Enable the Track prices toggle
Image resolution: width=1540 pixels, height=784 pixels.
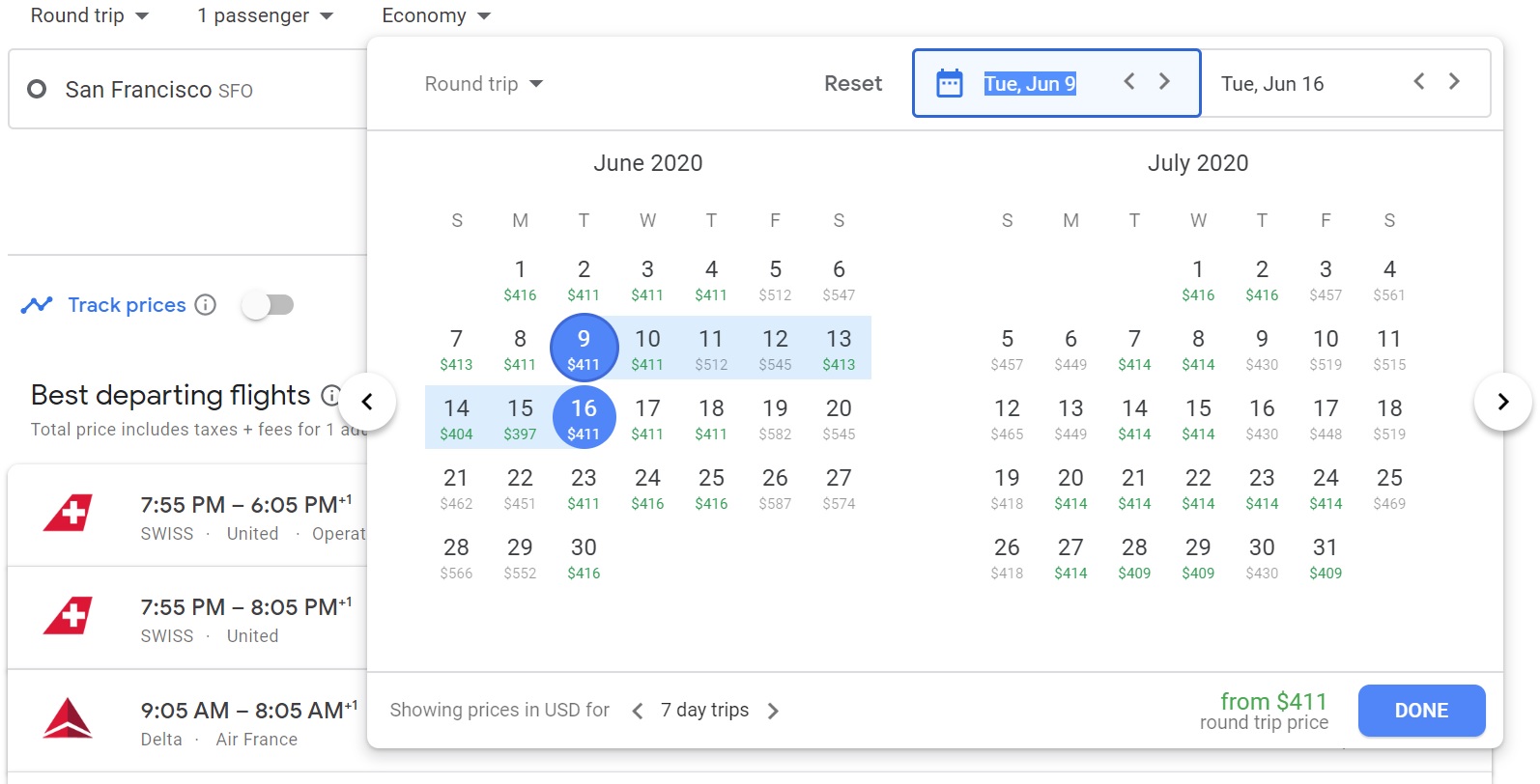268,305
